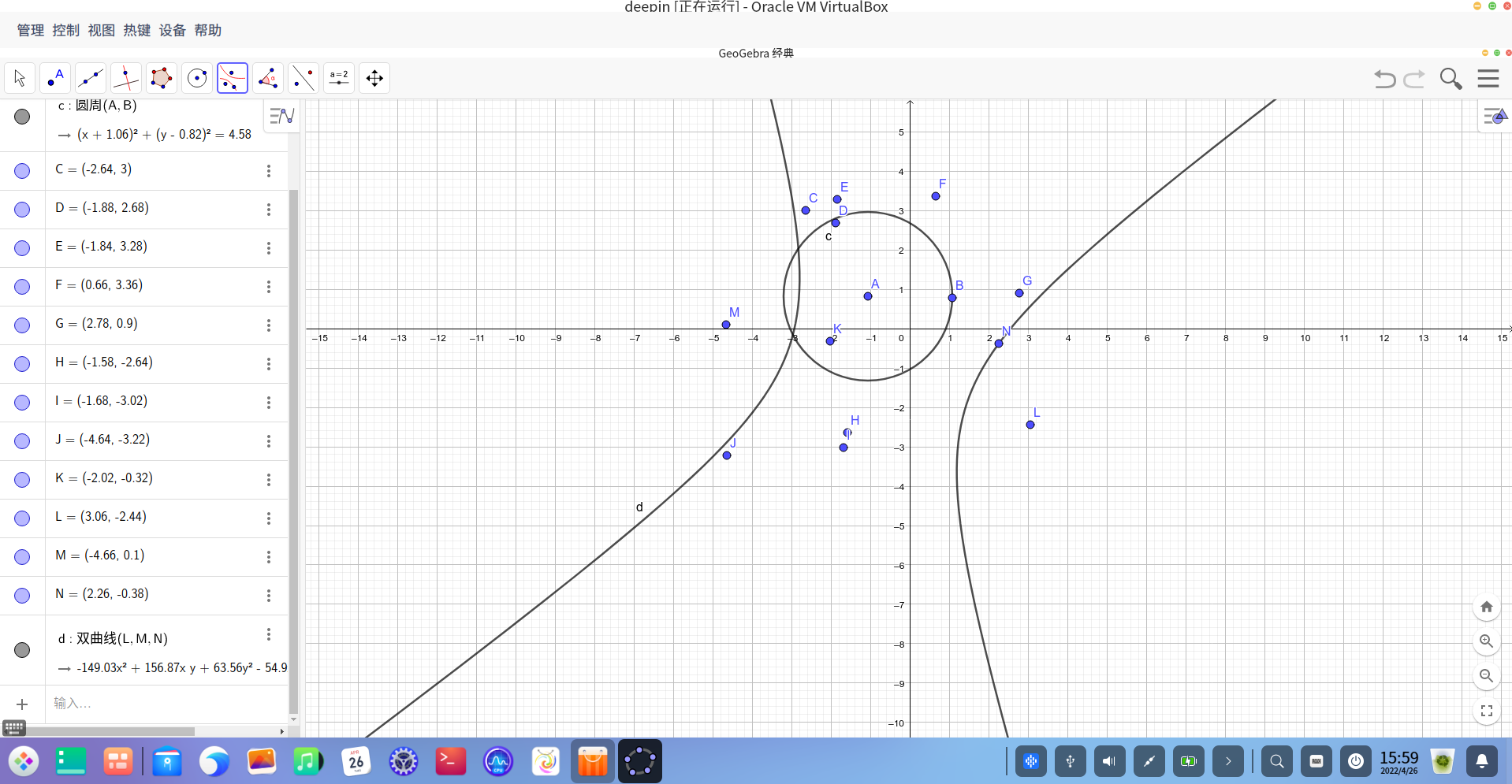The width and height of the screenshot is (1512, 784).
Task: Select the Conic section tool
Action: (x=233, y=78)
